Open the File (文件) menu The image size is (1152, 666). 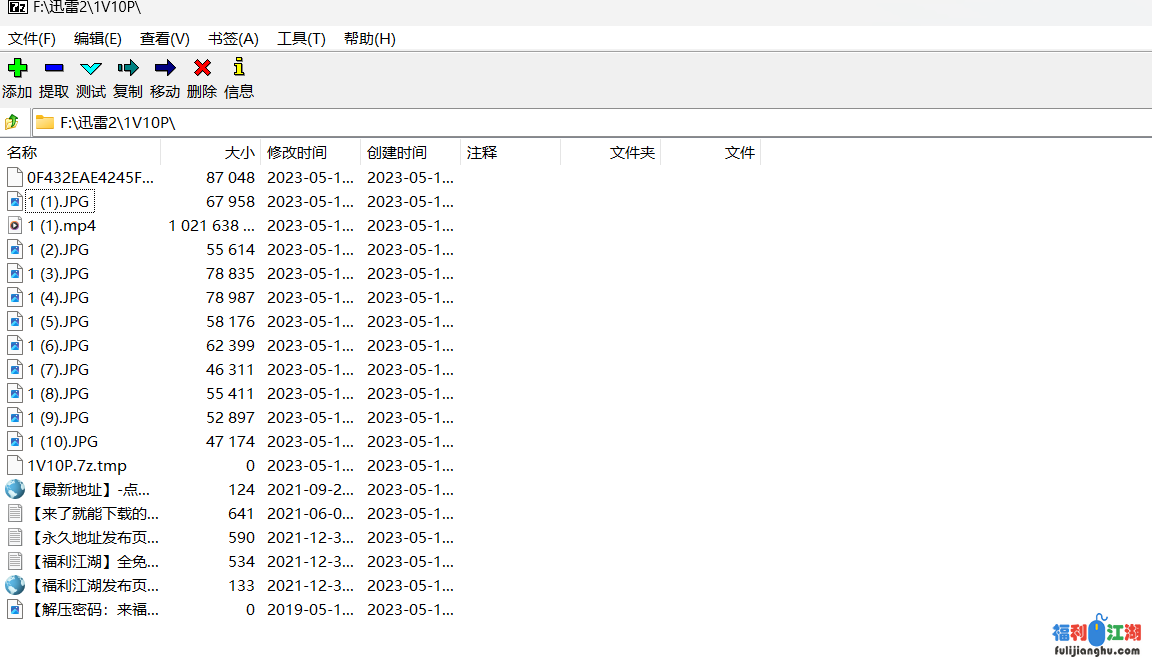coord(32,39)
